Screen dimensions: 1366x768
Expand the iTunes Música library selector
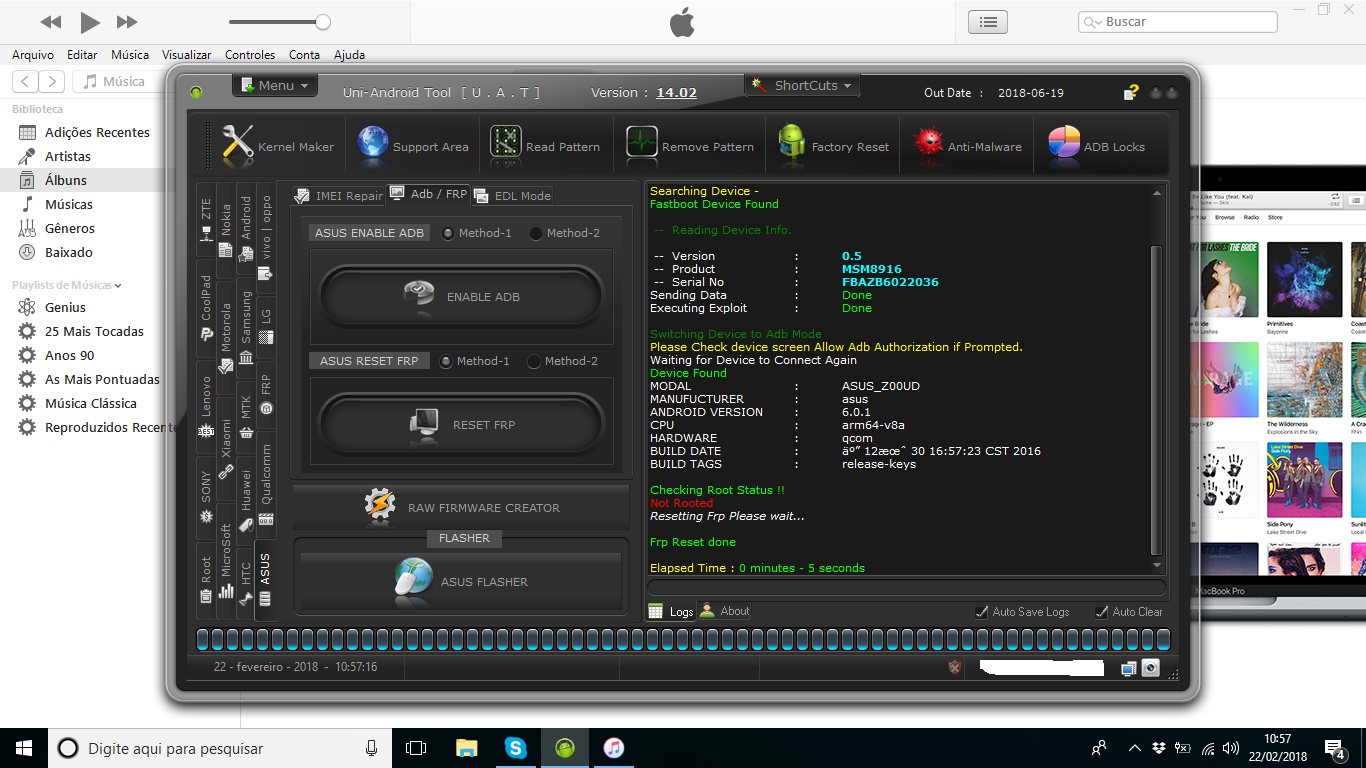click(x=114, y=81)
